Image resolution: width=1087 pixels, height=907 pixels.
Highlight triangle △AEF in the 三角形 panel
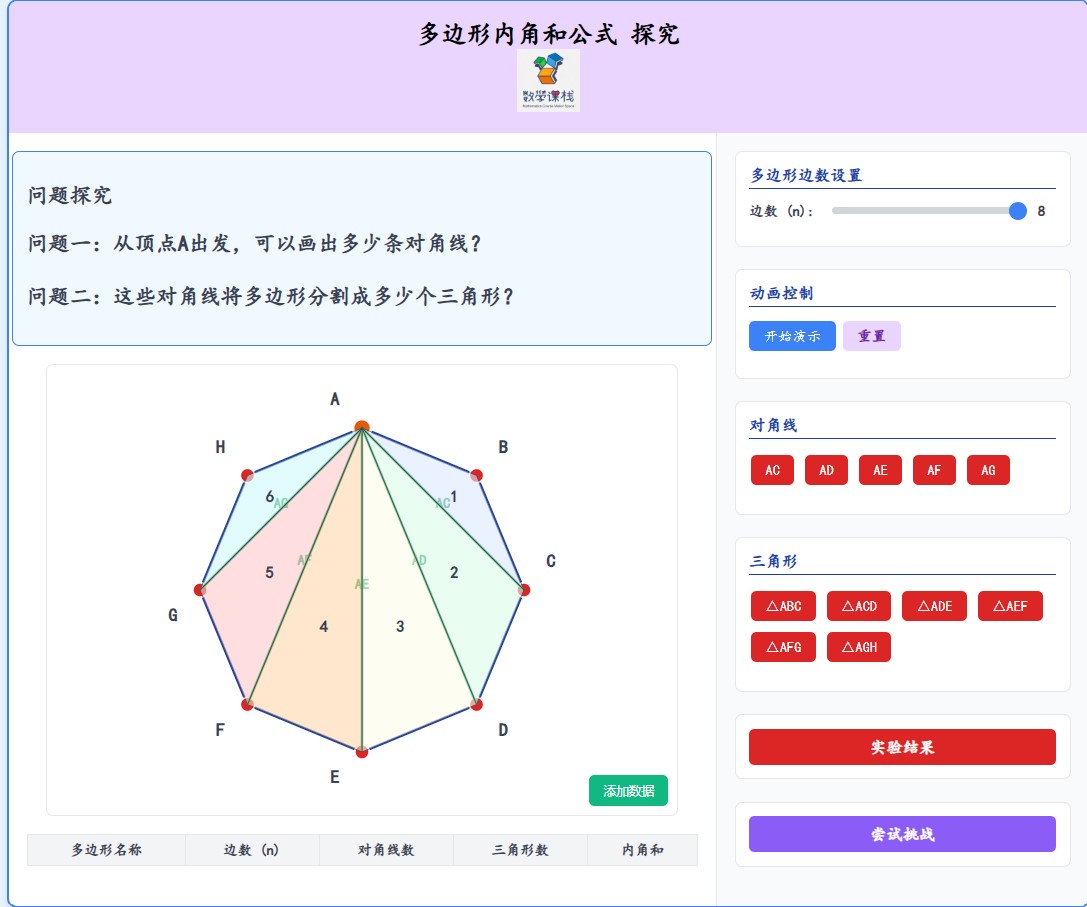[1010, 606]
